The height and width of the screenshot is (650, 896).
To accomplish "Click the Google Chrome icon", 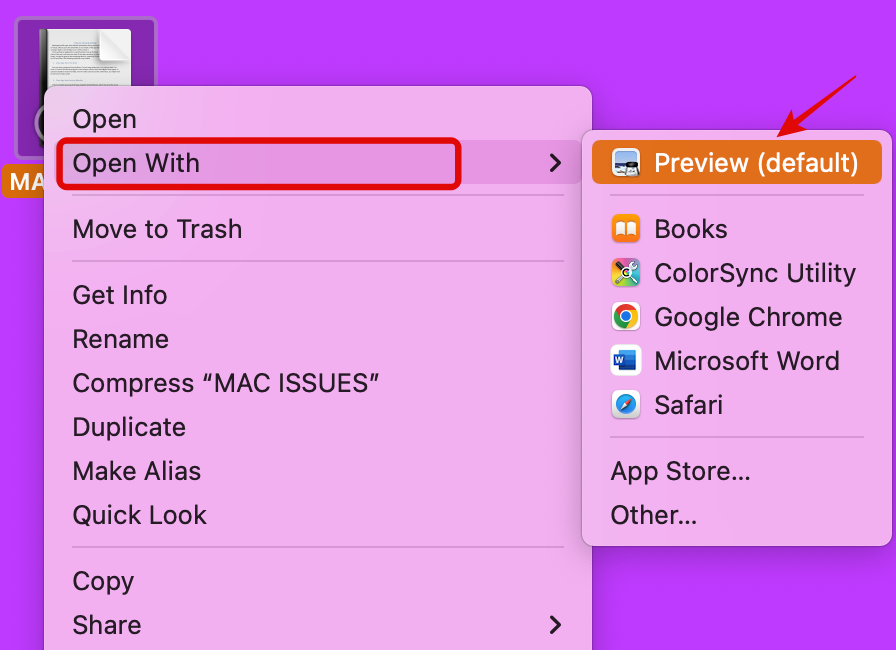I will click(x=626, y=317).
